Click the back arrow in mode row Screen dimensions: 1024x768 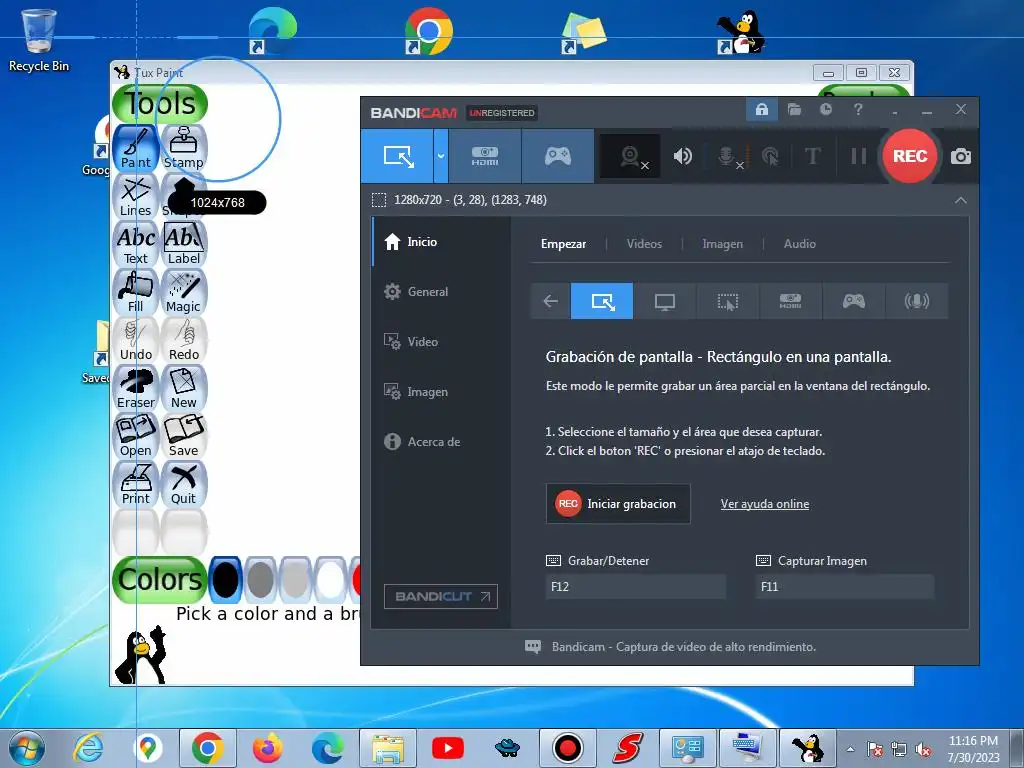[x=551, y=301]
